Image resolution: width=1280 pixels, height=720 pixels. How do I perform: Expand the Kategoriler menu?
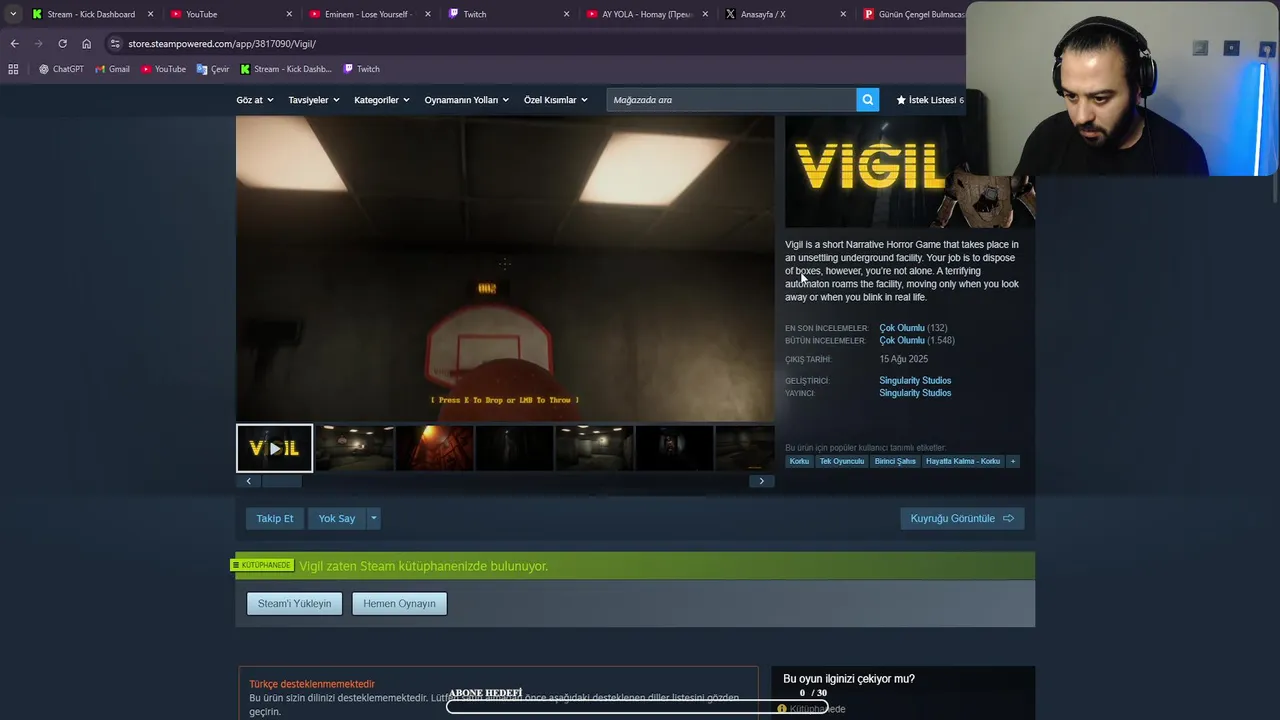pyautogui.click(x=381, y=100)
